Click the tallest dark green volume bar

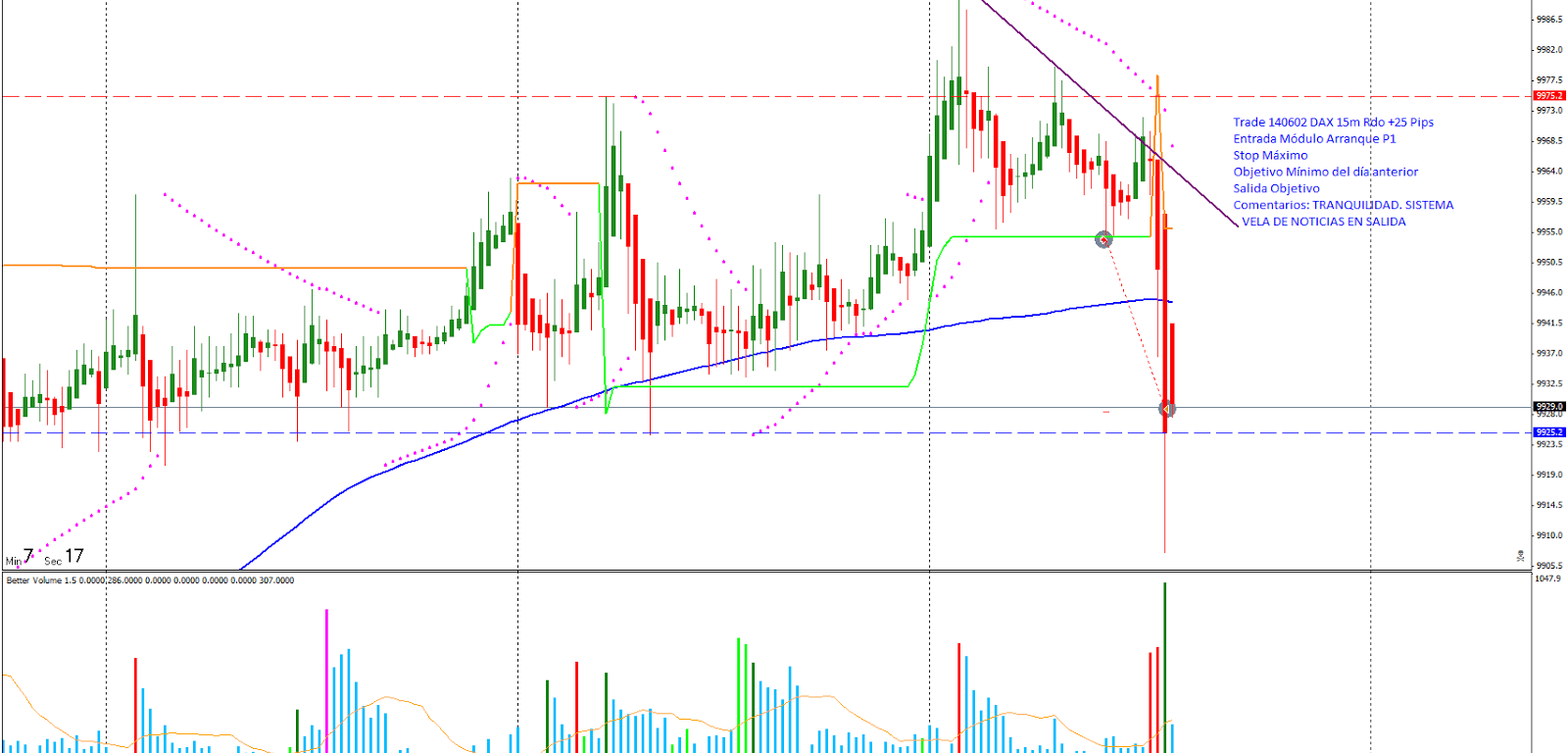point(1164,667)
